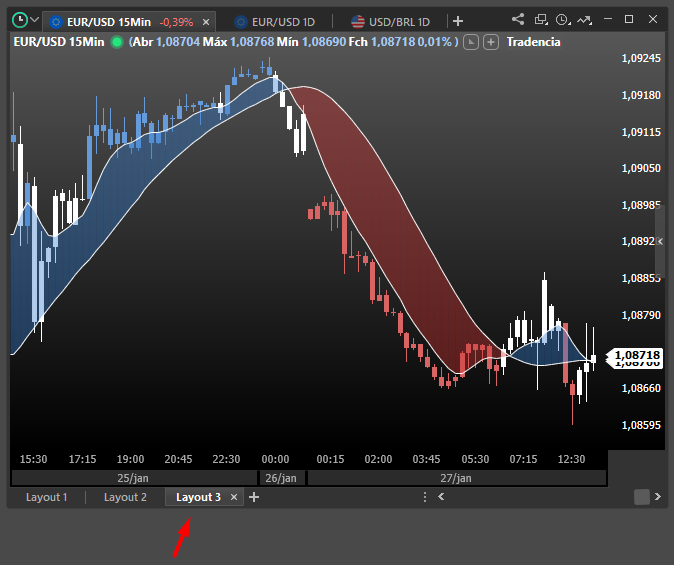Click the plus icon beside Tradencia
Viewport: 674px width, 565px height.
pos(490,42)
